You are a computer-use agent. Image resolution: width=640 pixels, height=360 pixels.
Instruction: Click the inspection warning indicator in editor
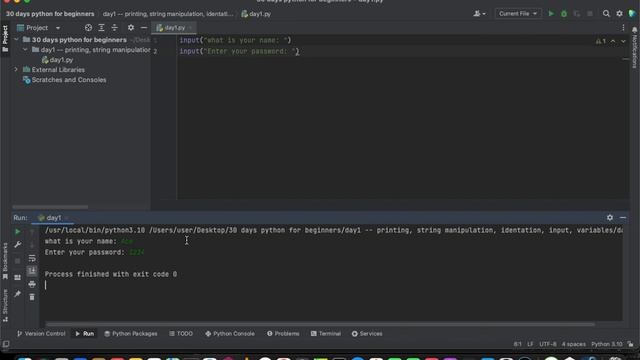click(600, 41)
